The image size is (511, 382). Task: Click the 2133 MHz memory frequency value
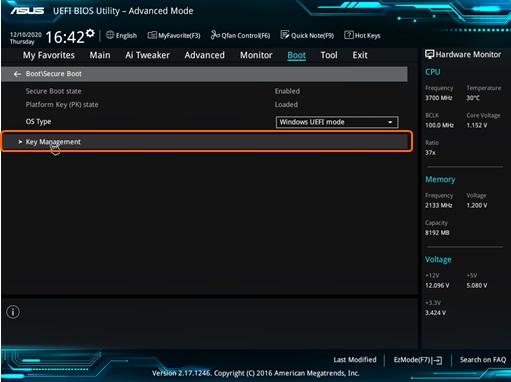pos(439,205)
